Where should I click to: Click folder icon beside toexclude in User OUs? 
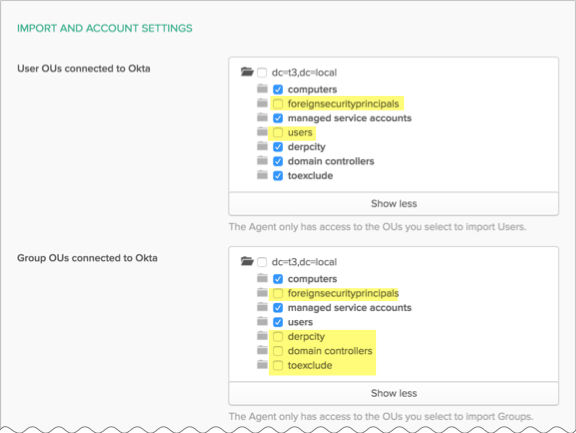pos(262,175)
